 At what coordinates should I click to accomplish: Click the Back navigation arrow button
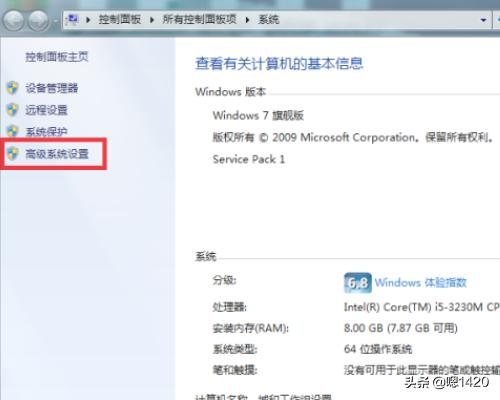pyautogui.click(x=13, y=21)
